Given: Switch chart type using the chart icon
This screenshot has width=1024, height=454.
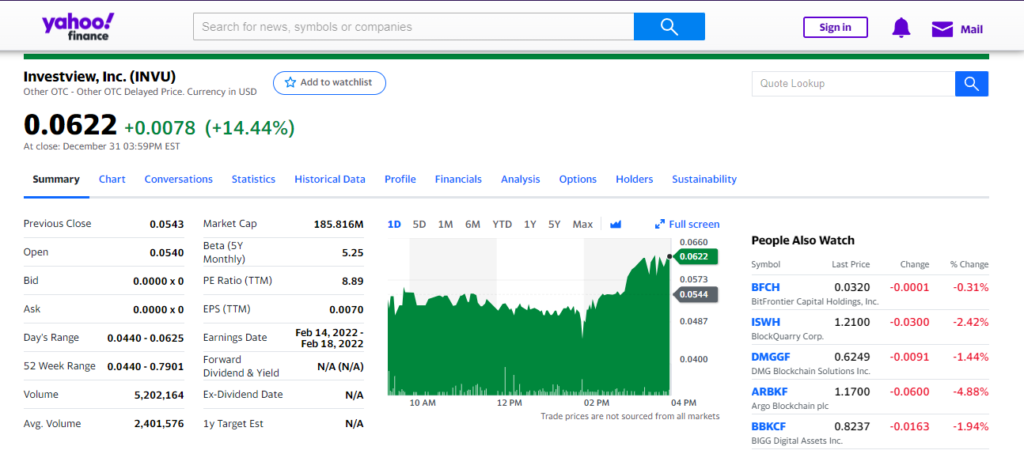Looking at the screenshot, I should [x=616, y=224].
